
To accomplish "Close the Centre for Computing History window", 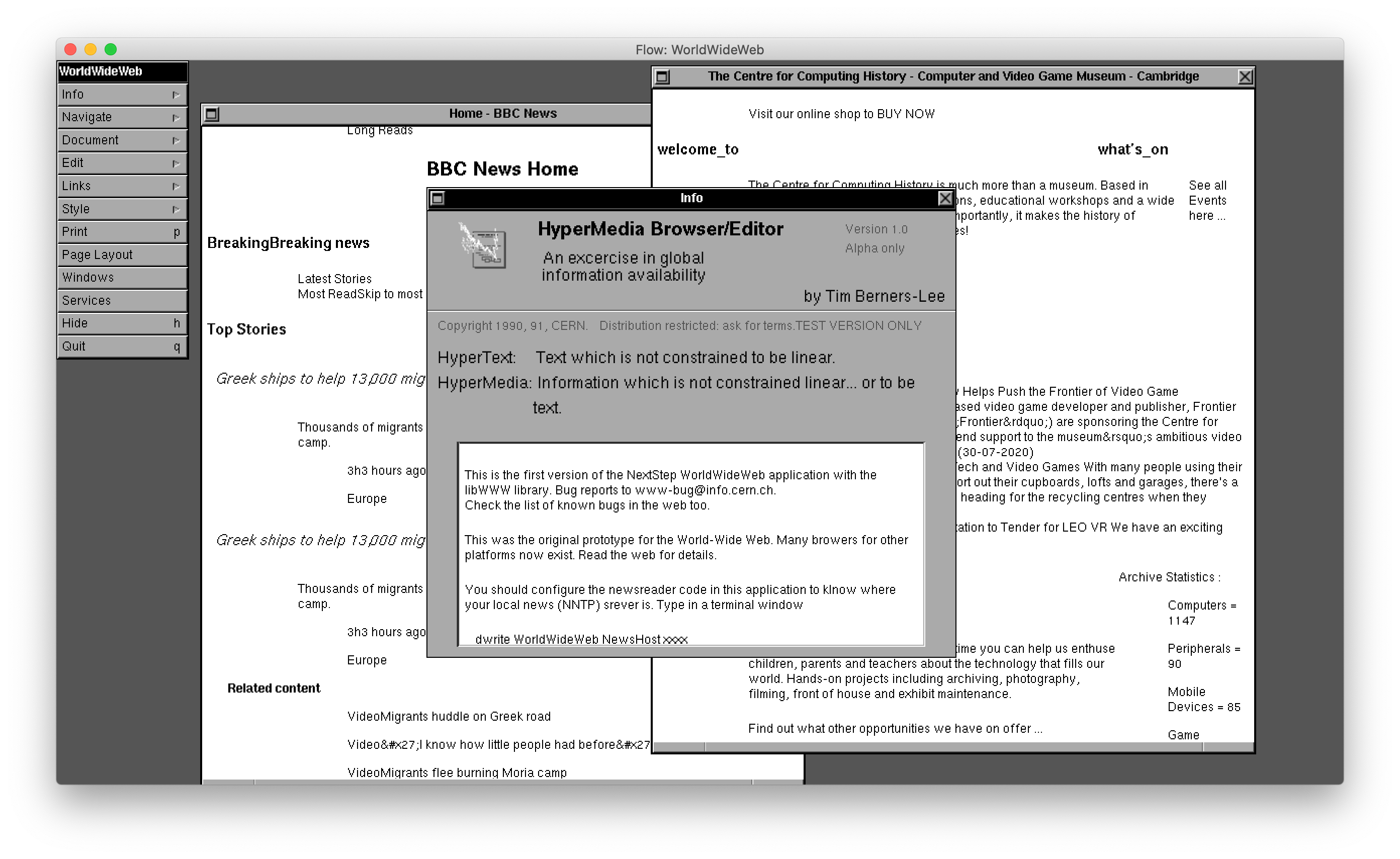I will (x=1245, y=76).
